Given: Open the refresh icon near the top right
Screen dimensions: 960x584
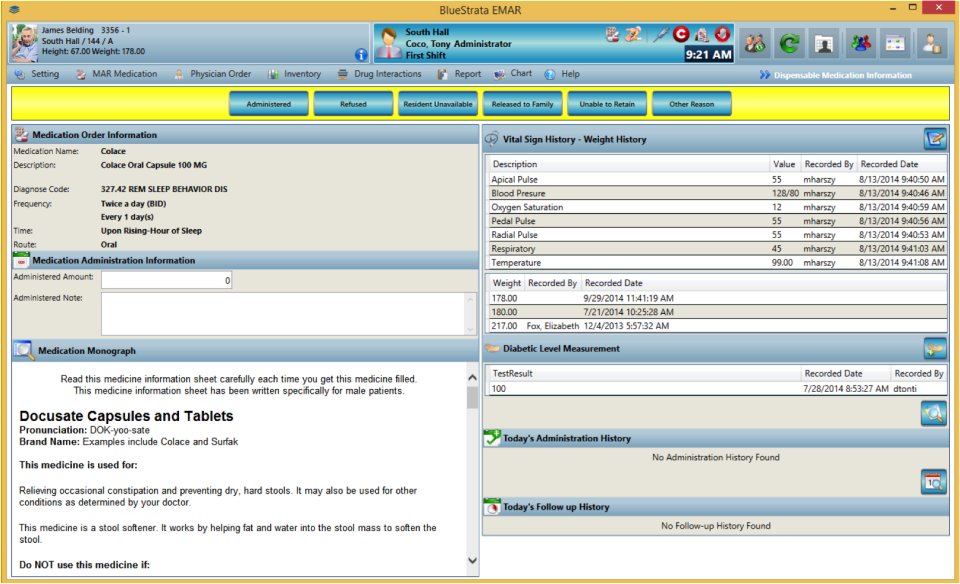Looking at the screenshot, I should pyautogui.click(x=789, y=42).
